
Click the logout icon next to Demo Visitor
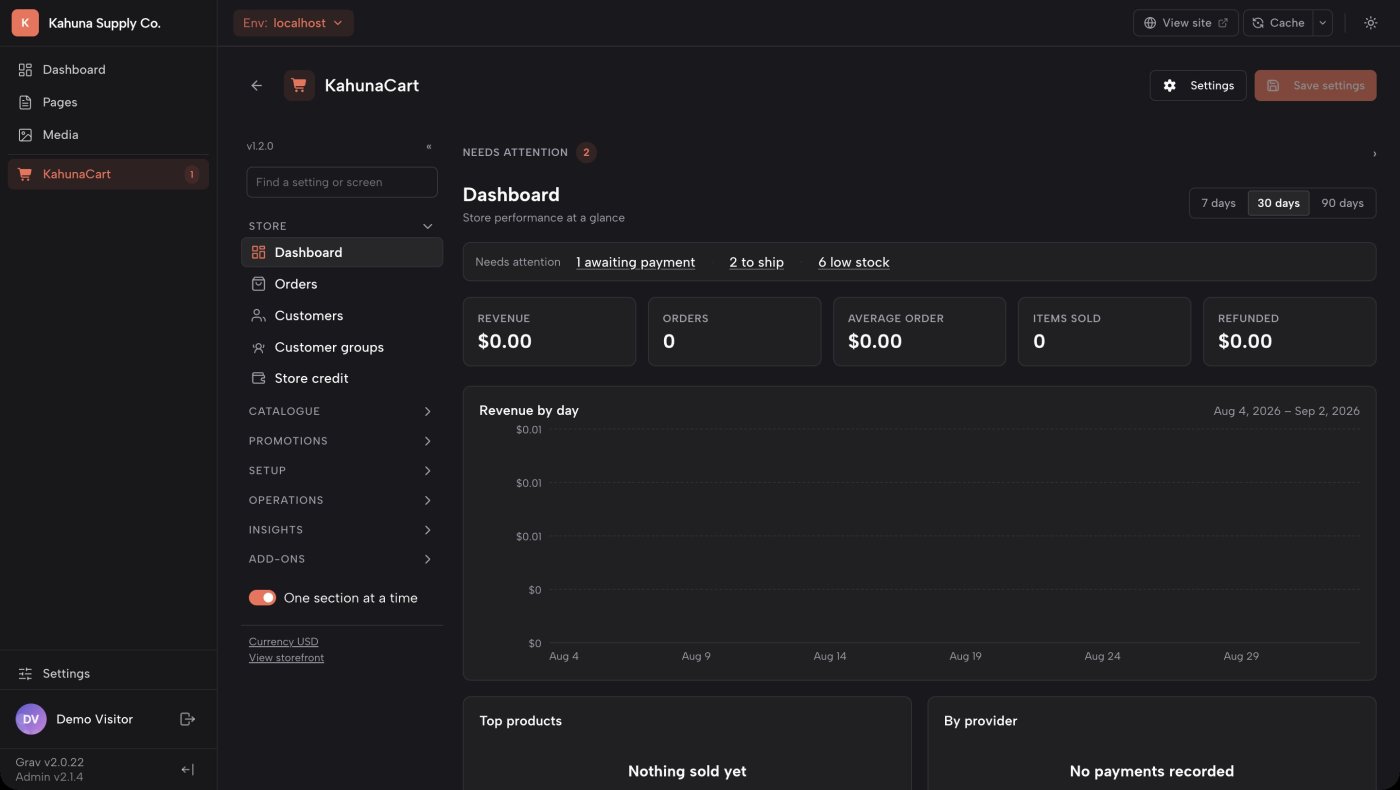[x=187, y=719]
